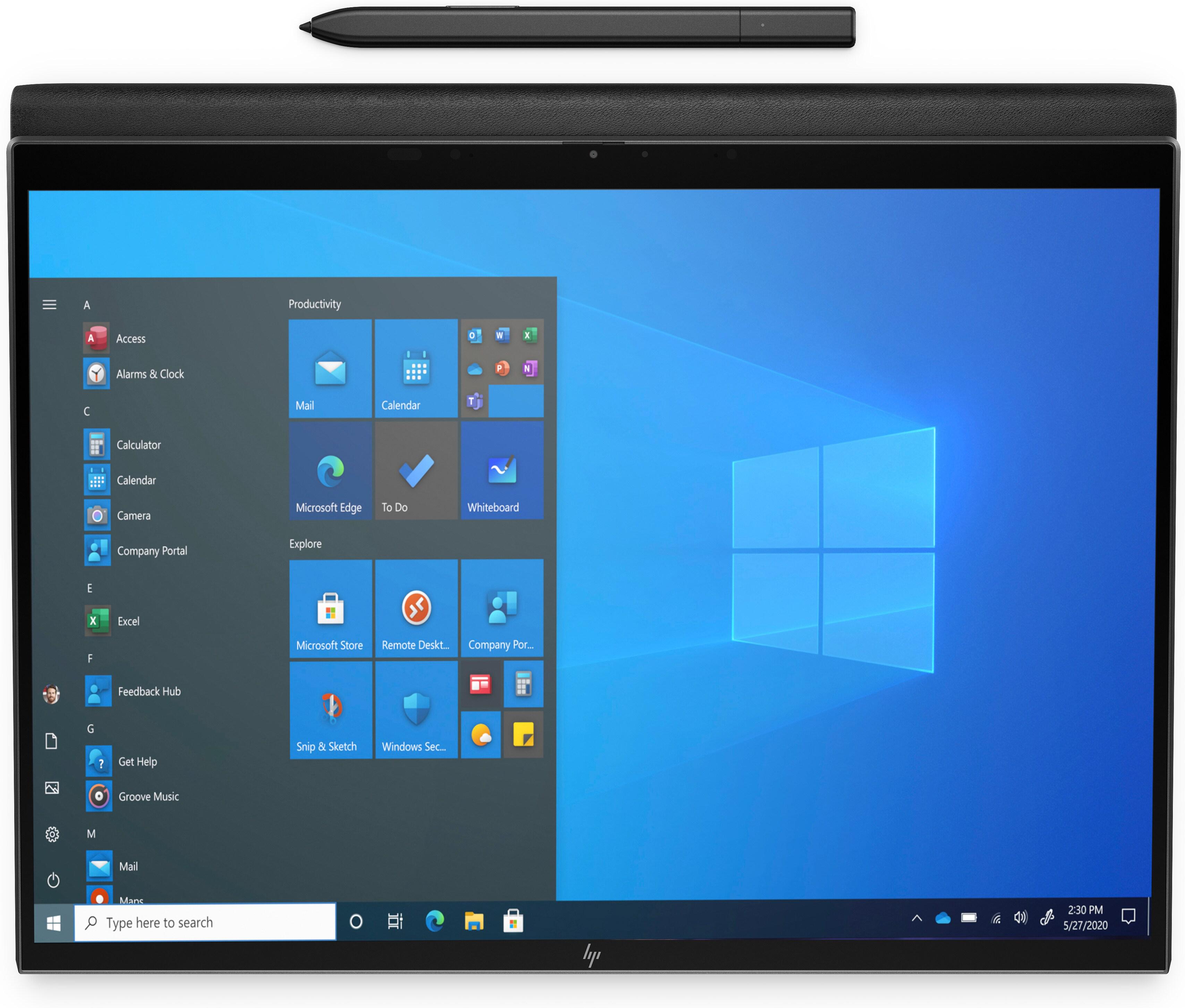The image size is (1185, 1008).
Task: Open Groove Music from the app list
Action: [x=148, y=796]
